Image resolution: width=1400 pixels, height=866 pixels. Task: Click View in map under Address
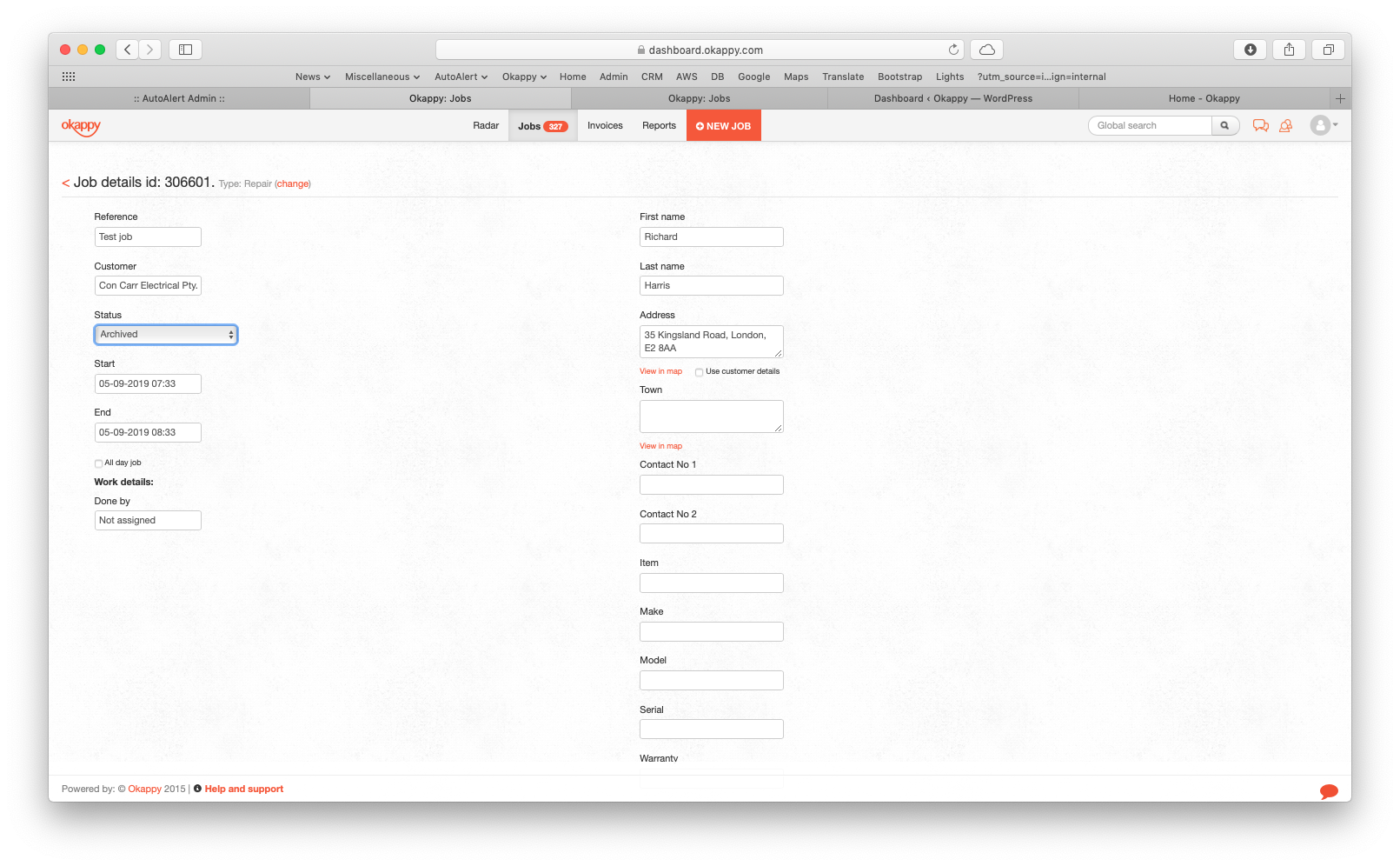660,371
